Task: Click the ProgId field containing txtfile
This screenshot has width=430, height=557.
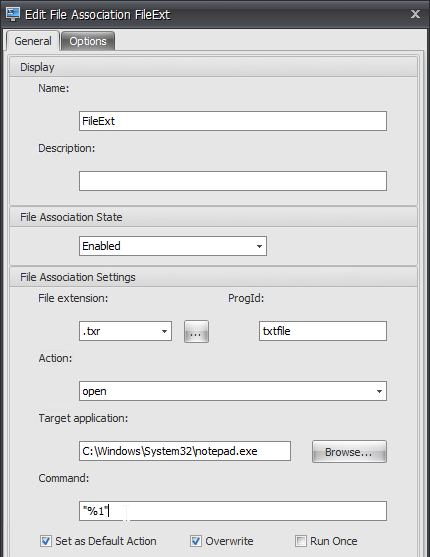Action: click(323, 331)
